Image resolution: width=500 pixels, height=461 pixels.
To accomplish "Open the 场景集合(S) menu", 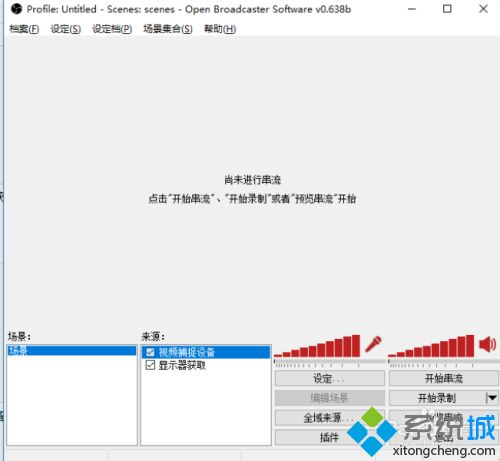I will pos(168,29).
